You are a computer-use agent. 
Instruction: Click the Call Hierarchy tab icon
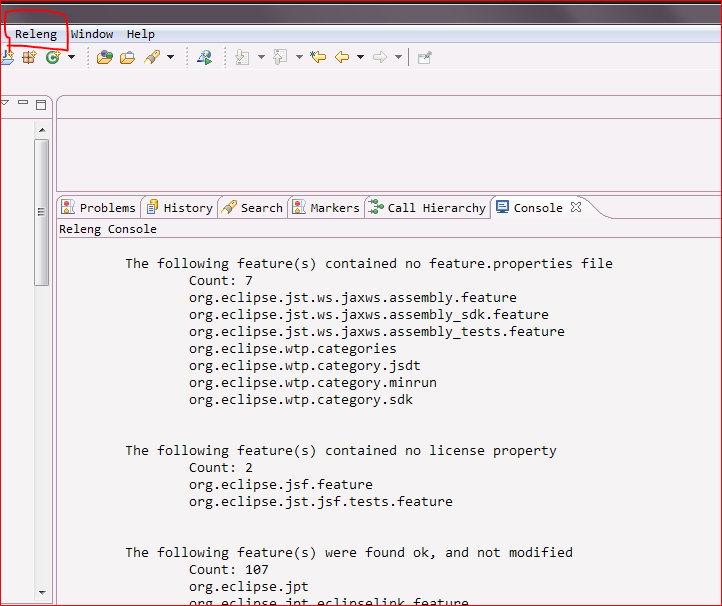[376, 207]
